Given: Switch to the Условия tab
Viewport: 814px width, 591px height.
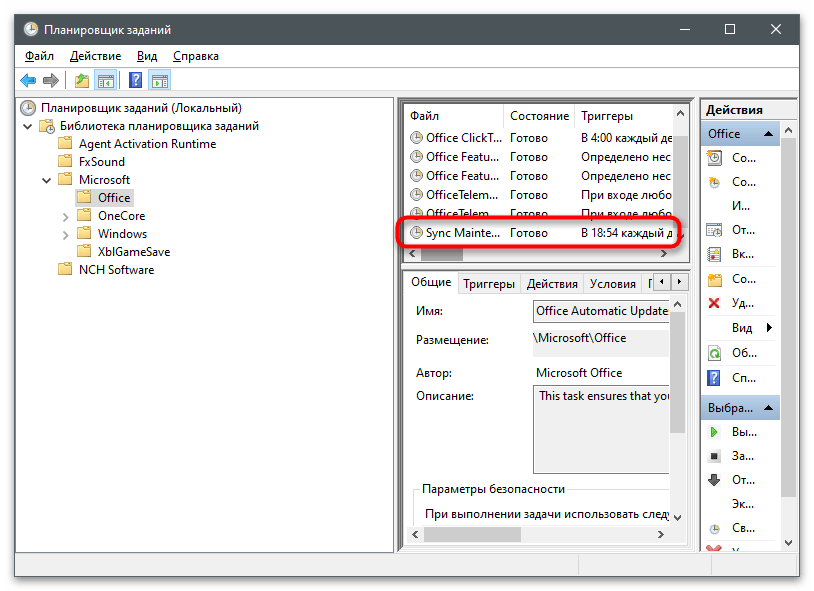Looking at the screenshot, I should 613,284.
